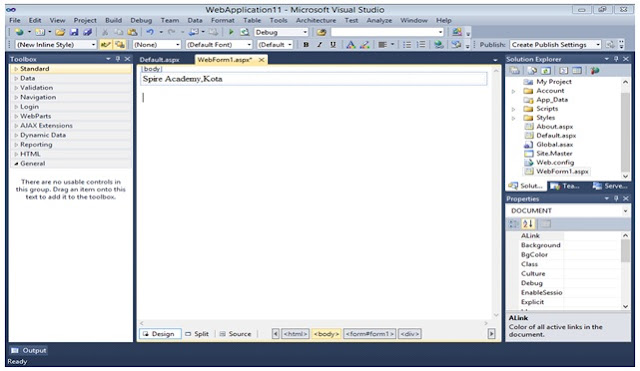This screenshot has width=640, height=371.
Task: Save the current file with the Save icon
Action: [x=74, y=32]
